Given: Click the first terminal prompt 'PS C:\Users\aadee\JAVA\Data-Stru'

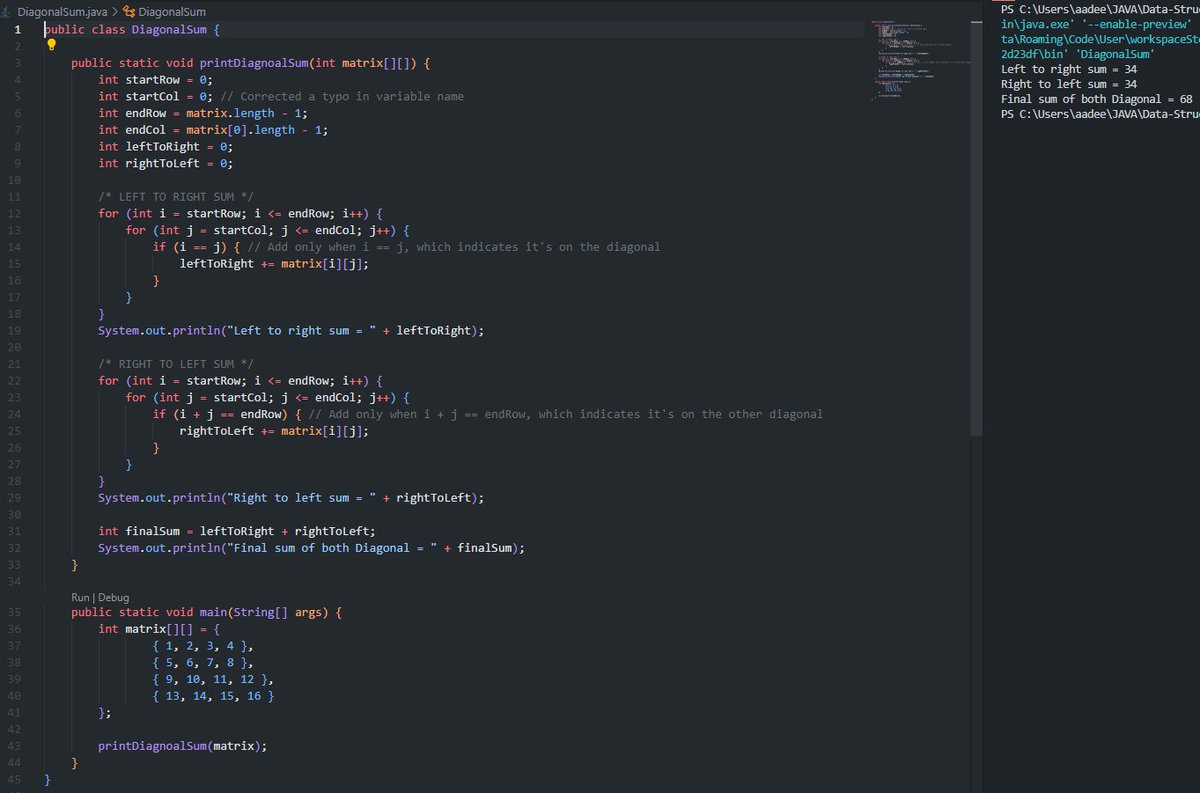Looking at the screenshot, I should click(1100, 9).
